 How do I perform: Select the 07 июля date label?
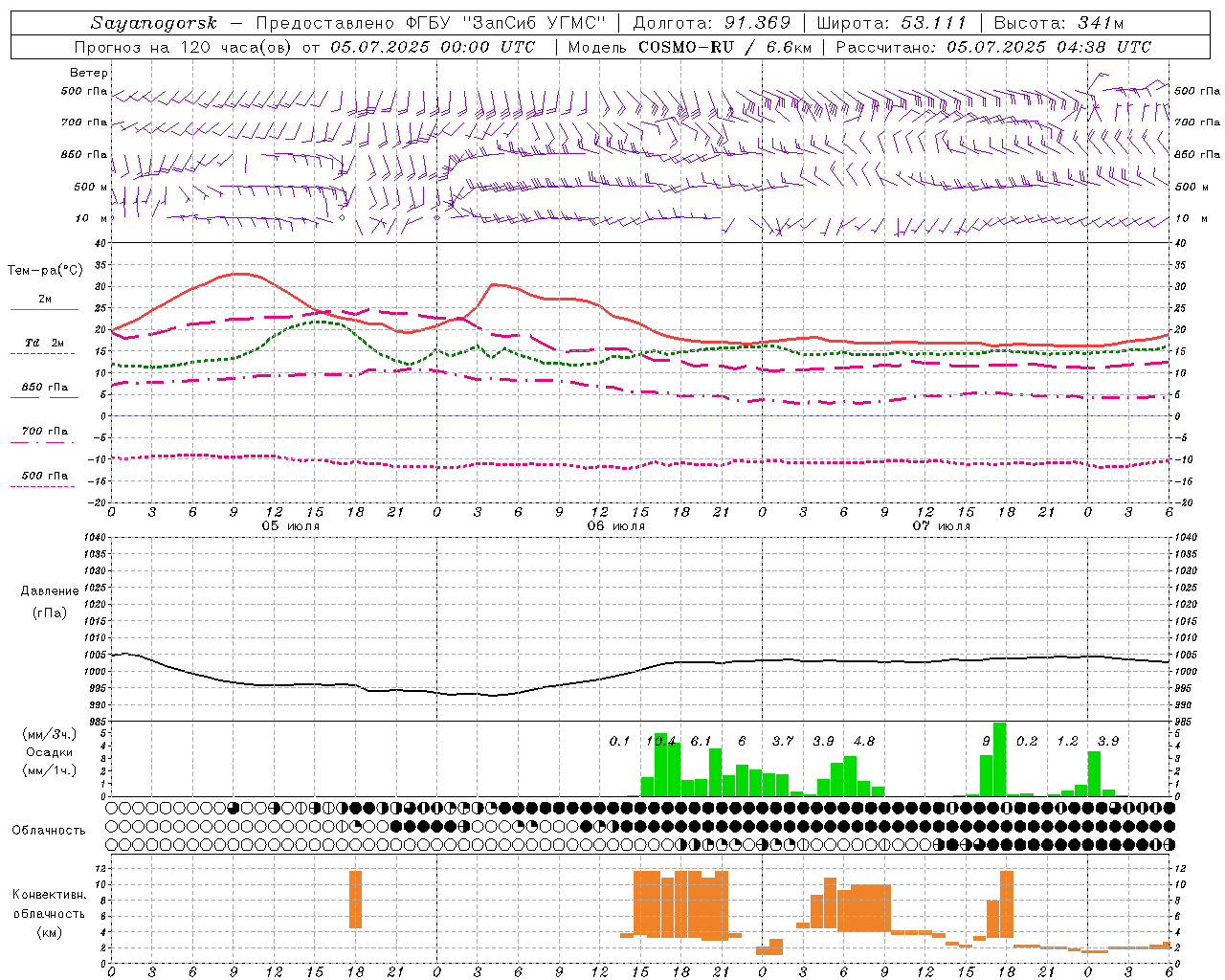click(x=942, y=526)
